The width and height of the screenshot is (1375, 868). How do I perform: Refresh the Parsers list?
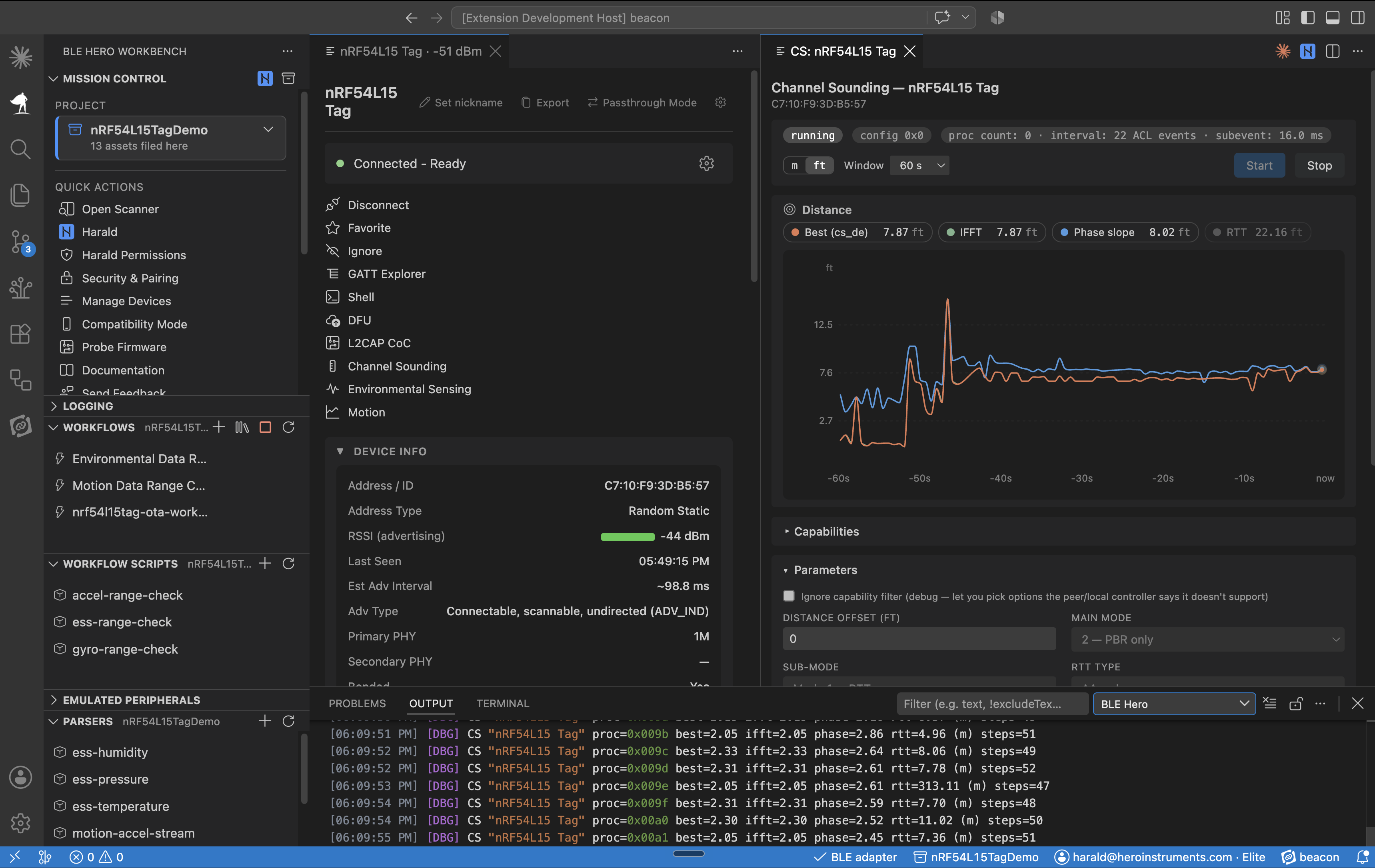[x=288, y=721]
